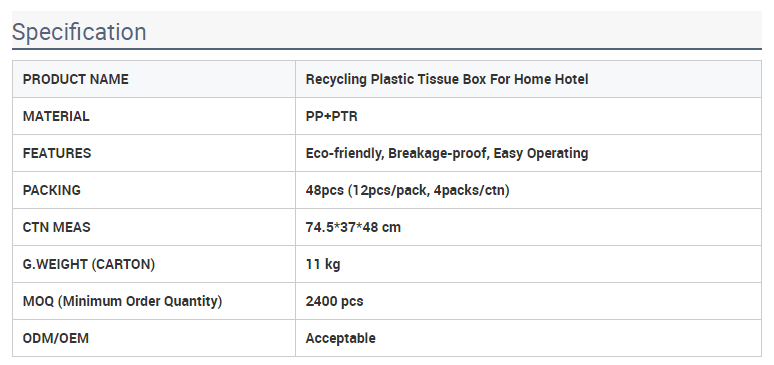Viewport: 774px width, 365px height.
Task: Click the 74.5*37*48 cm measurement
Action: coord(353,227)
